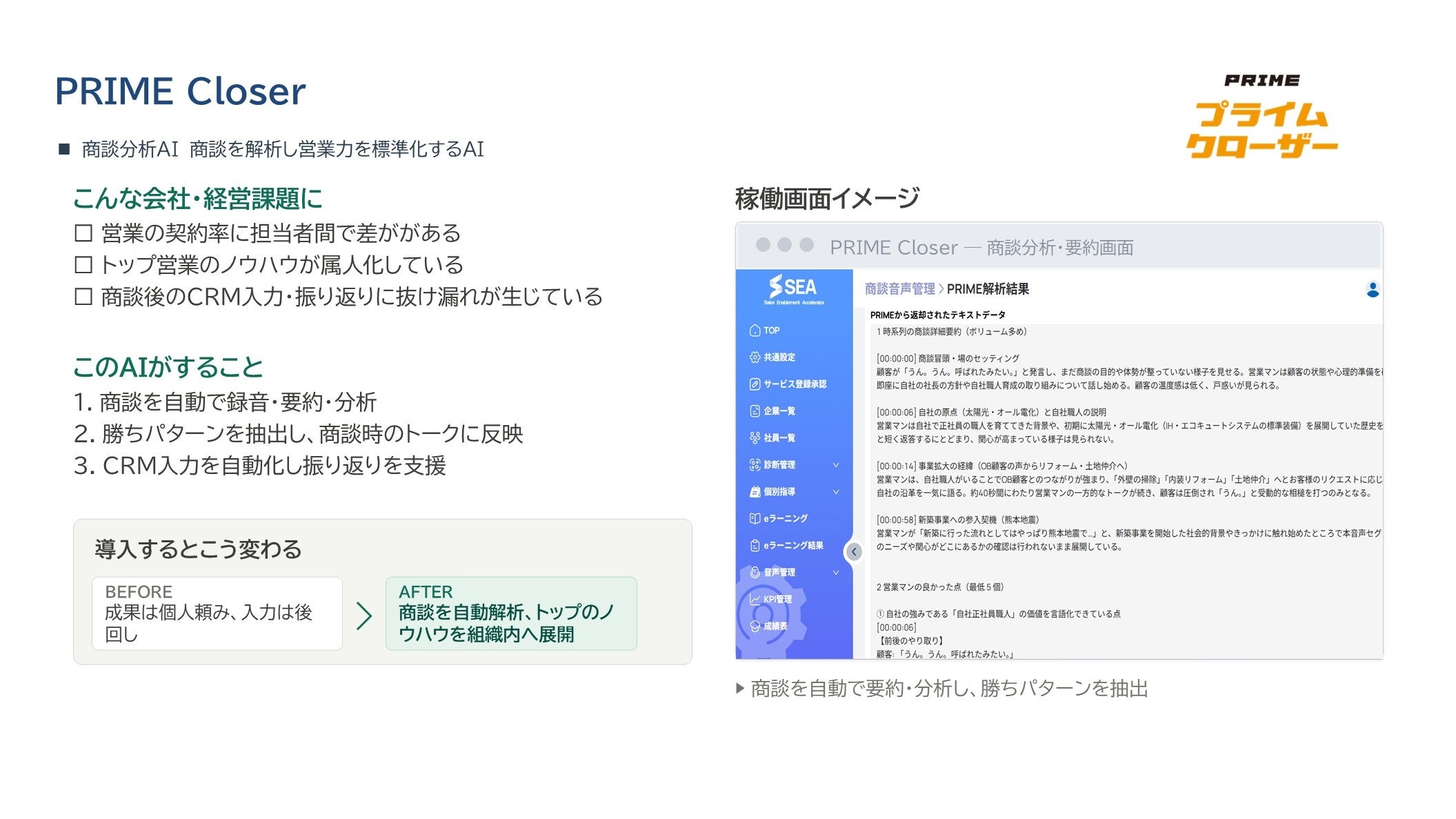Screen dimensions: 1456x819
Task: Click the arrow between BEFORE and AFTER
Action: (x=364, y=615)
